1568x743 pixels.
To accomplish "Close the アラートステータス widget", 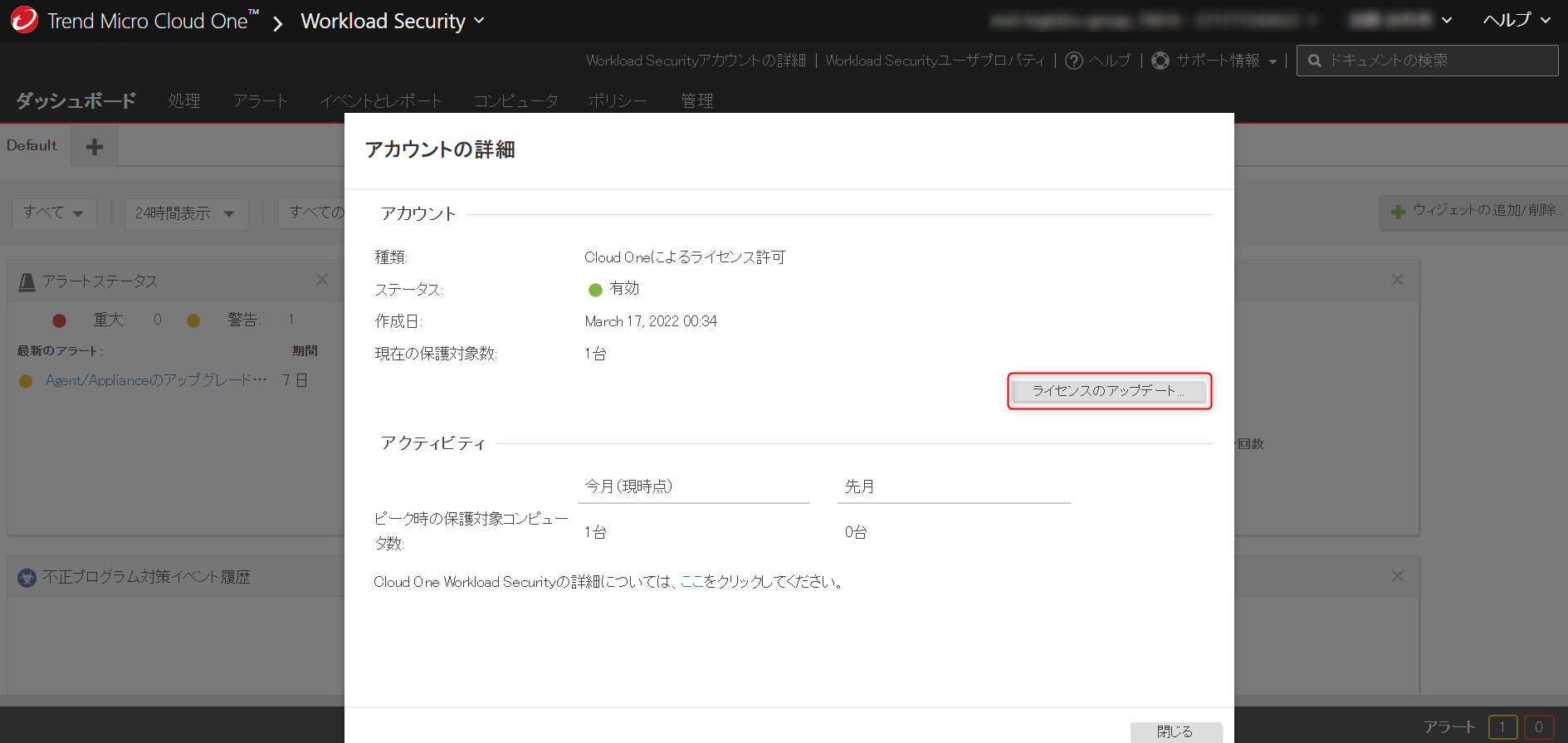I will pos(322,280).
